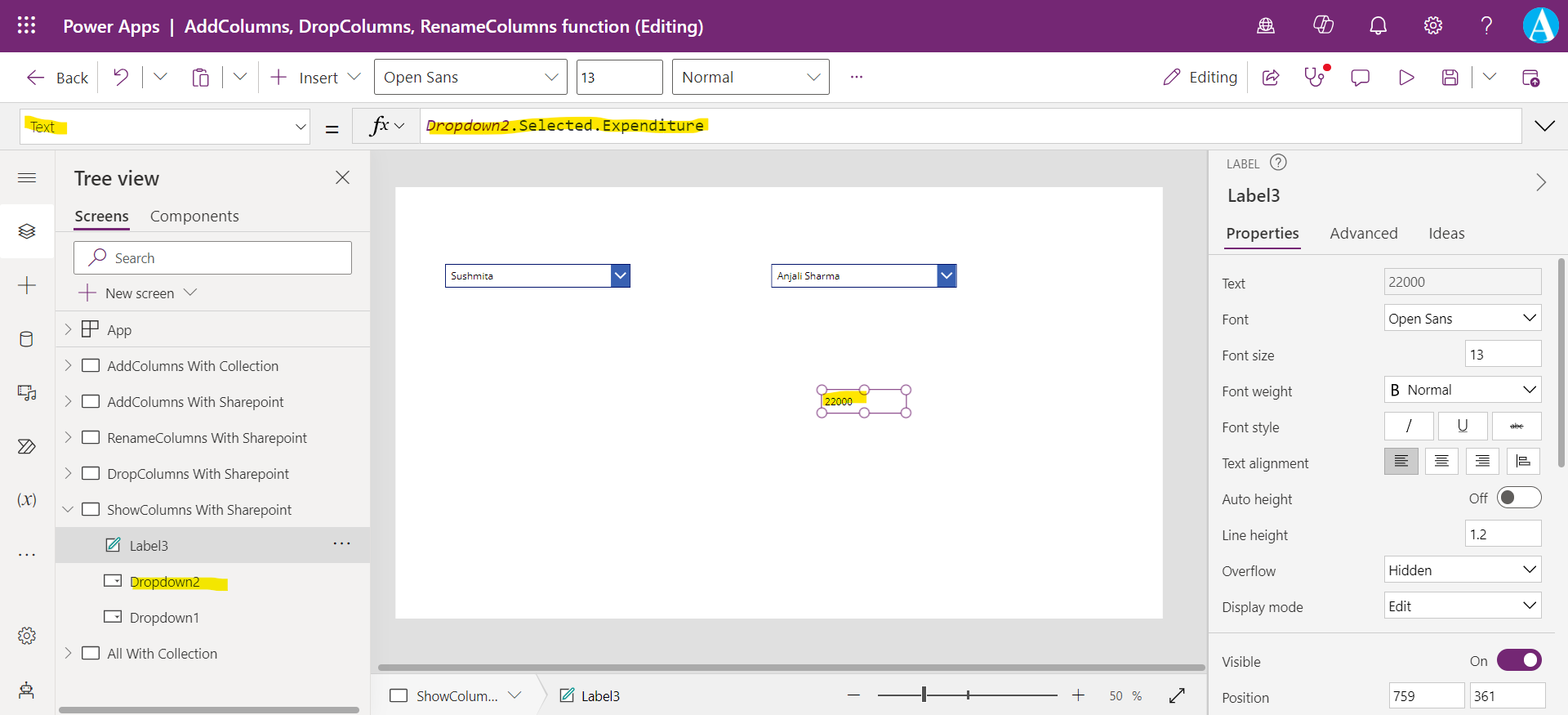Open the property selector dropdown showing Text
This screenshot has width=1568, height=715.
coord(165,127)
